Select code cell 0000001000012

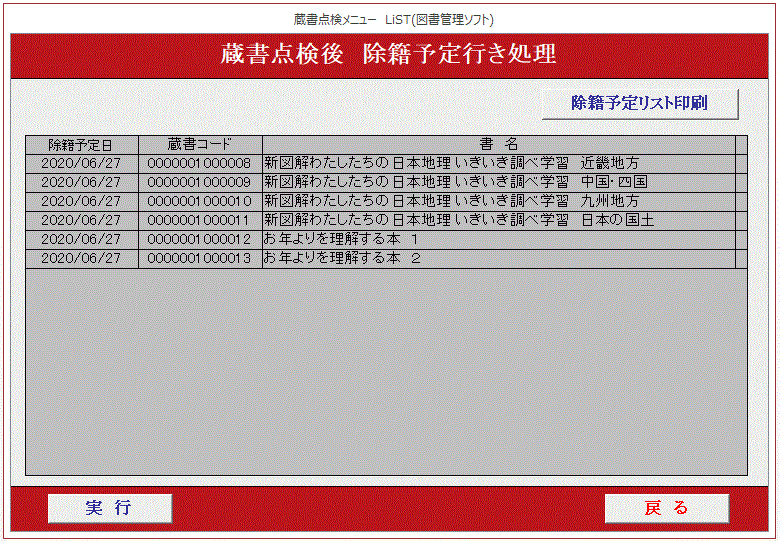tap(200, 239)
